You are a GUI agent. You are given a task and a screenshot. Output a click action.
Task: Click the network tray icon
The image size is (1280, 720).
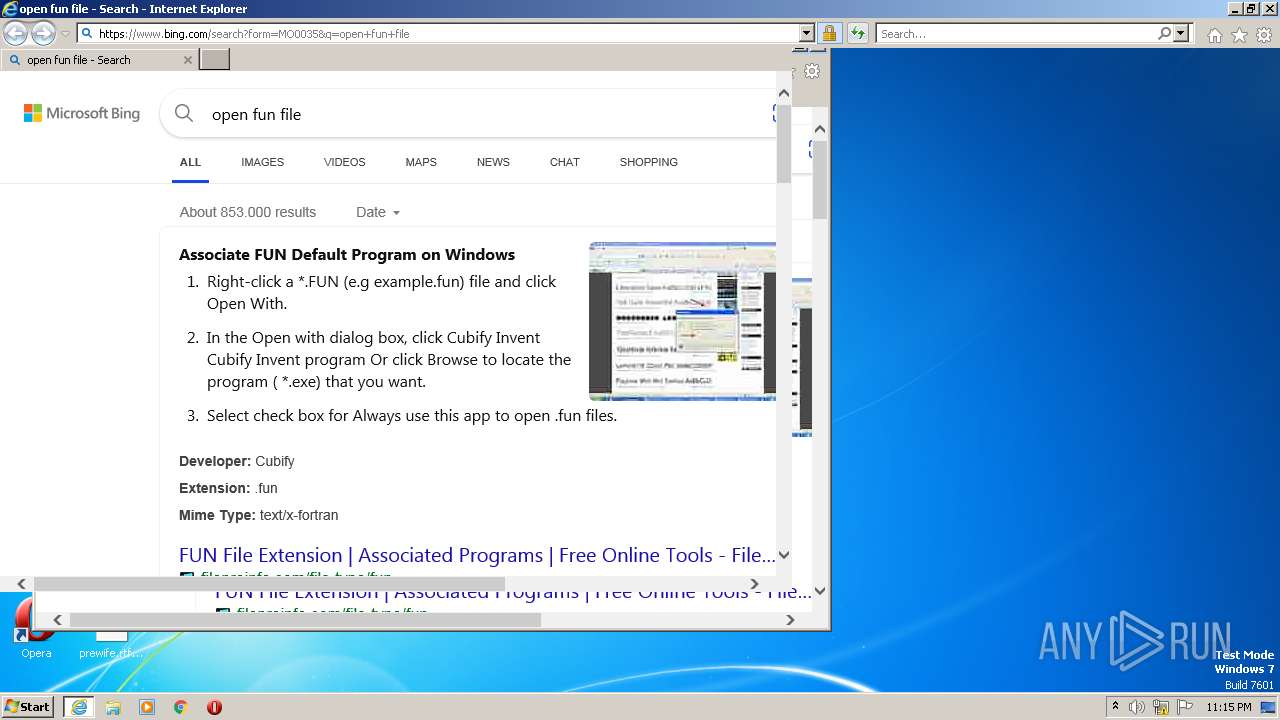tap(1161, 707)
